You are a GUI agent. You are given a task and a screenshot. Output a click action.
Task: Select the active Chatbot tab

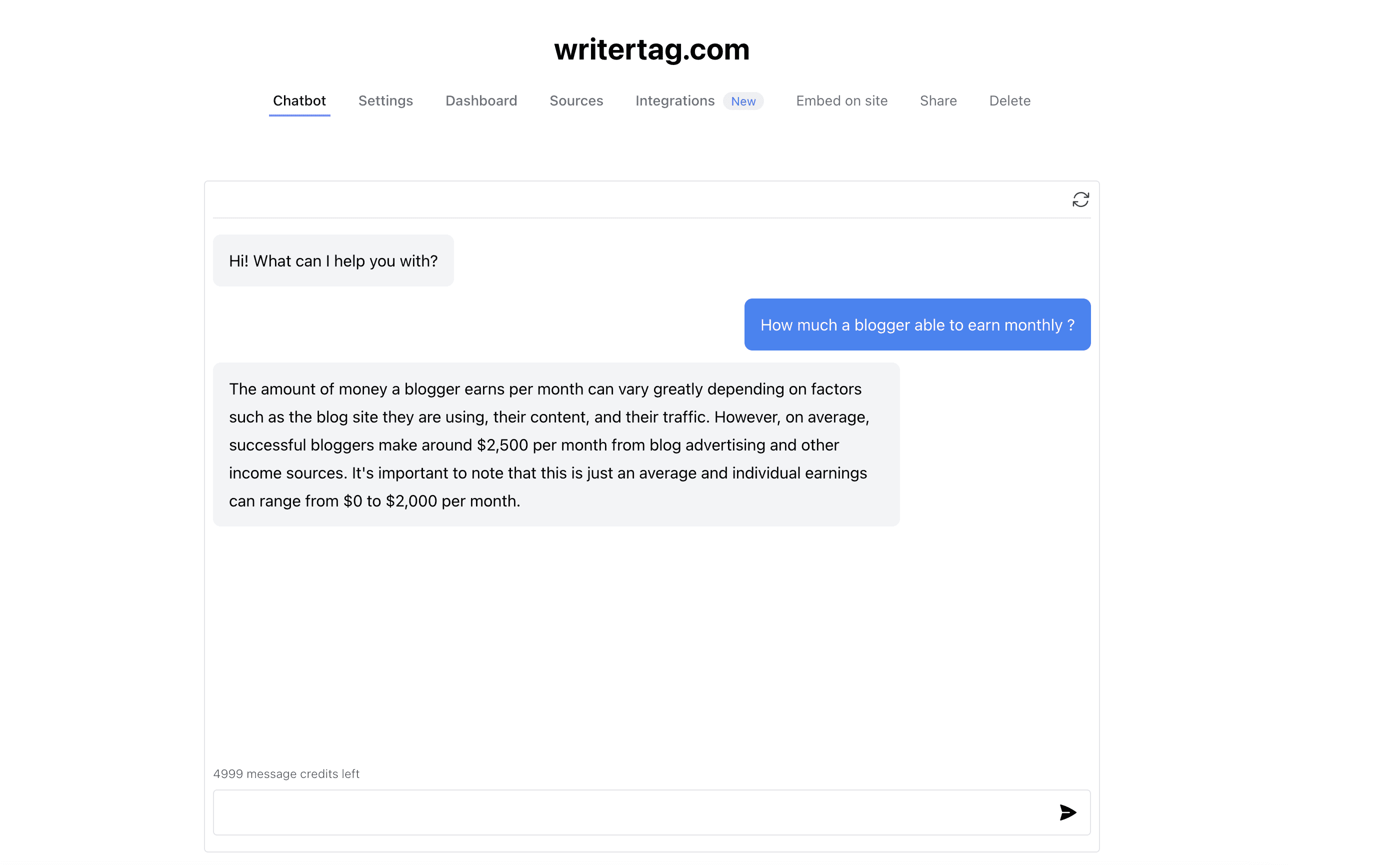pyautogui.click(x=299, y=100)
